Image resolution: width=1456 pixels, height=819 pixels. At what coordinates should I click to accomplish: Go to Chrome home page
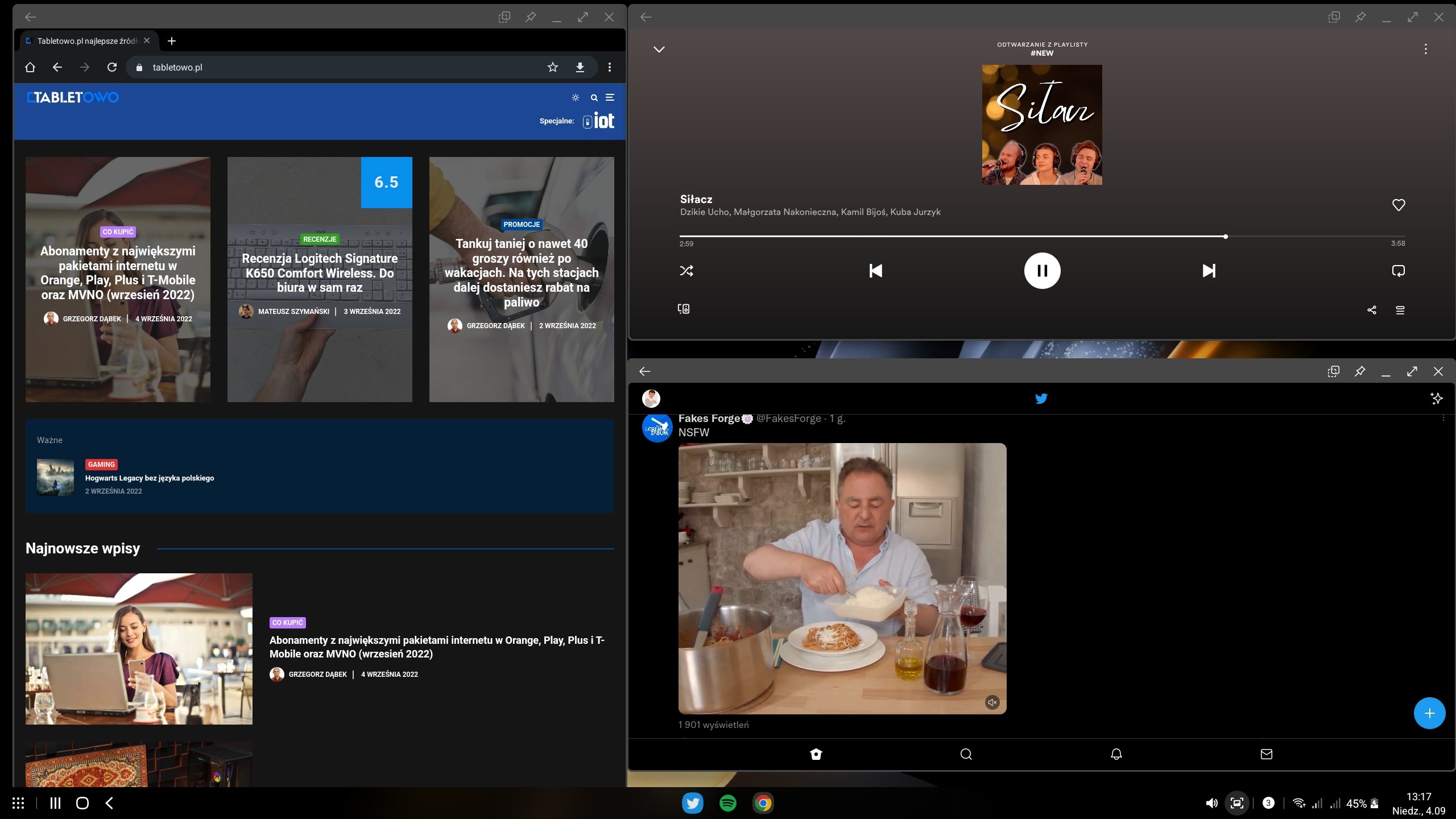pos(30,67)
